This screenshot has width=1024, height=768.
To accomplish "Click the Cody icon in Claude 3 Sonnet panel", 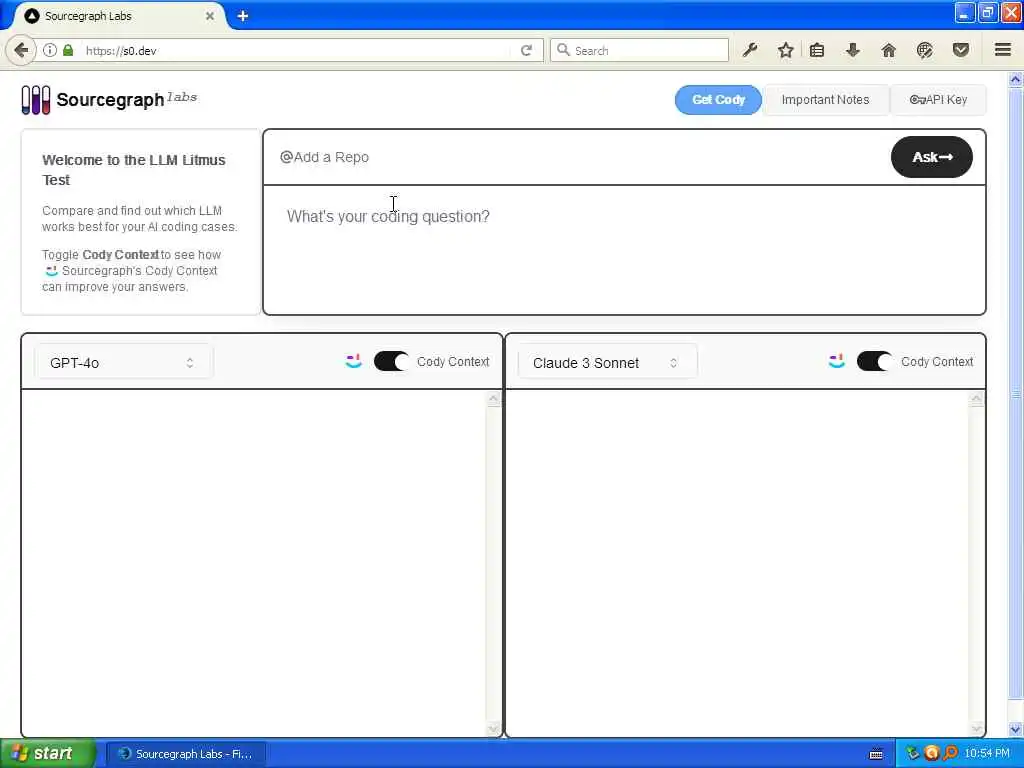I will pyautogui.click(x=837, y=361).
